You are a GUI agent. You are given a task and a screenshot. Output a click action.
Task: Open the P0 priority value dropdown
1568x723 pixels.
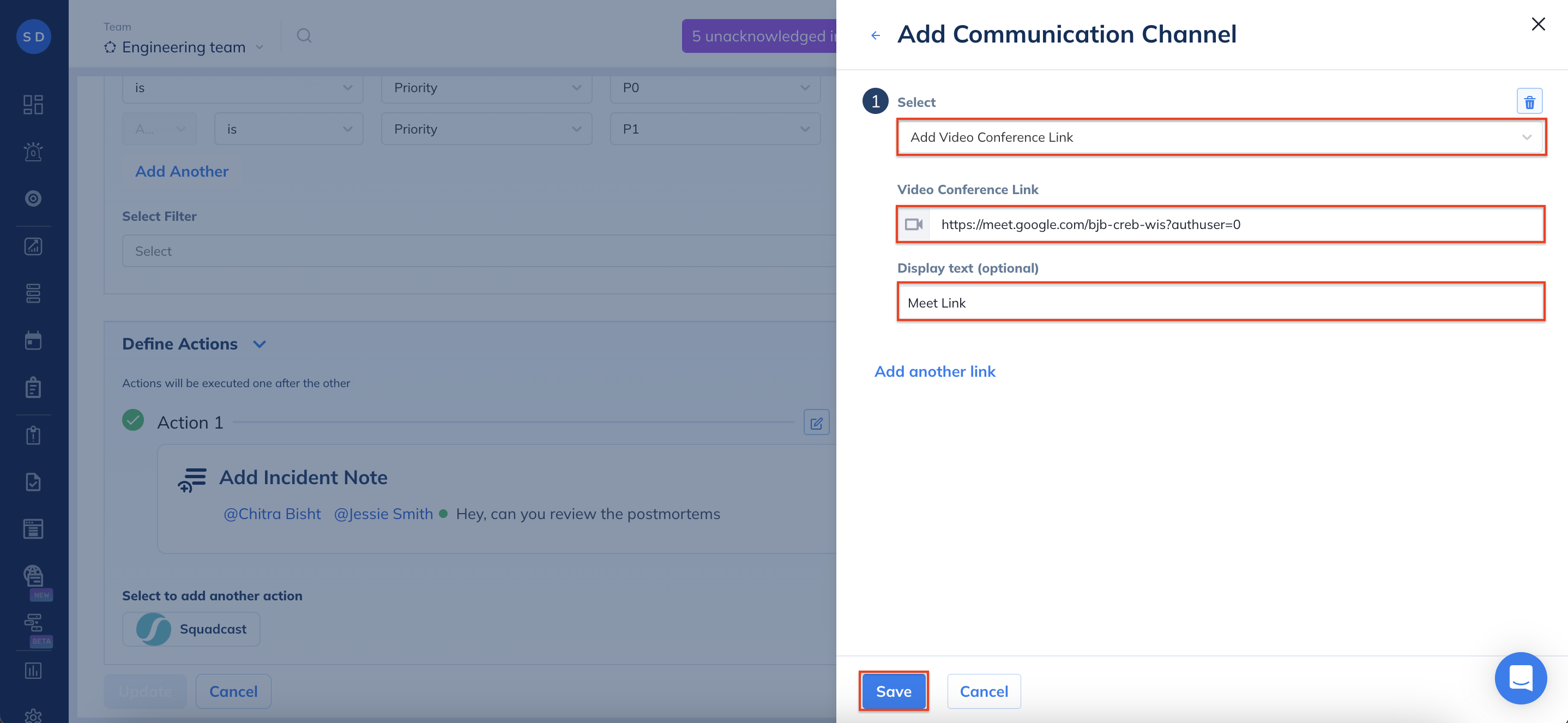(x=715, y=88)
